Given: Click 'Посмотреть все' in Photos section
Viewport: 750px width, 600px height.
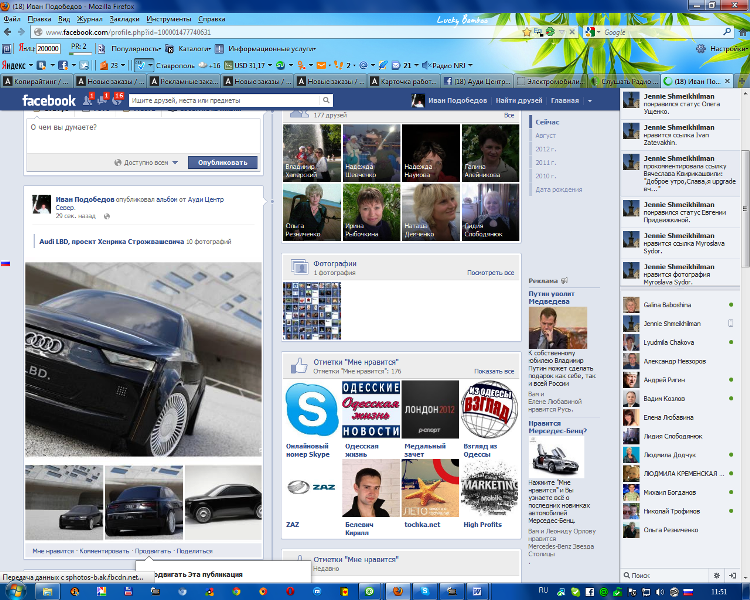Looking at the screenshot, I should [x=490, y=272].
